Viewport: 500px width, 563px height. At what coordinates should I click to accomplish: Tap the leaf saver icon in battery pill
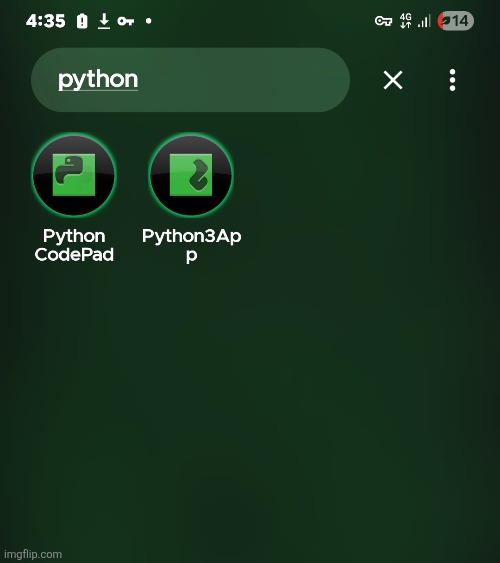(x=445, y=21)
